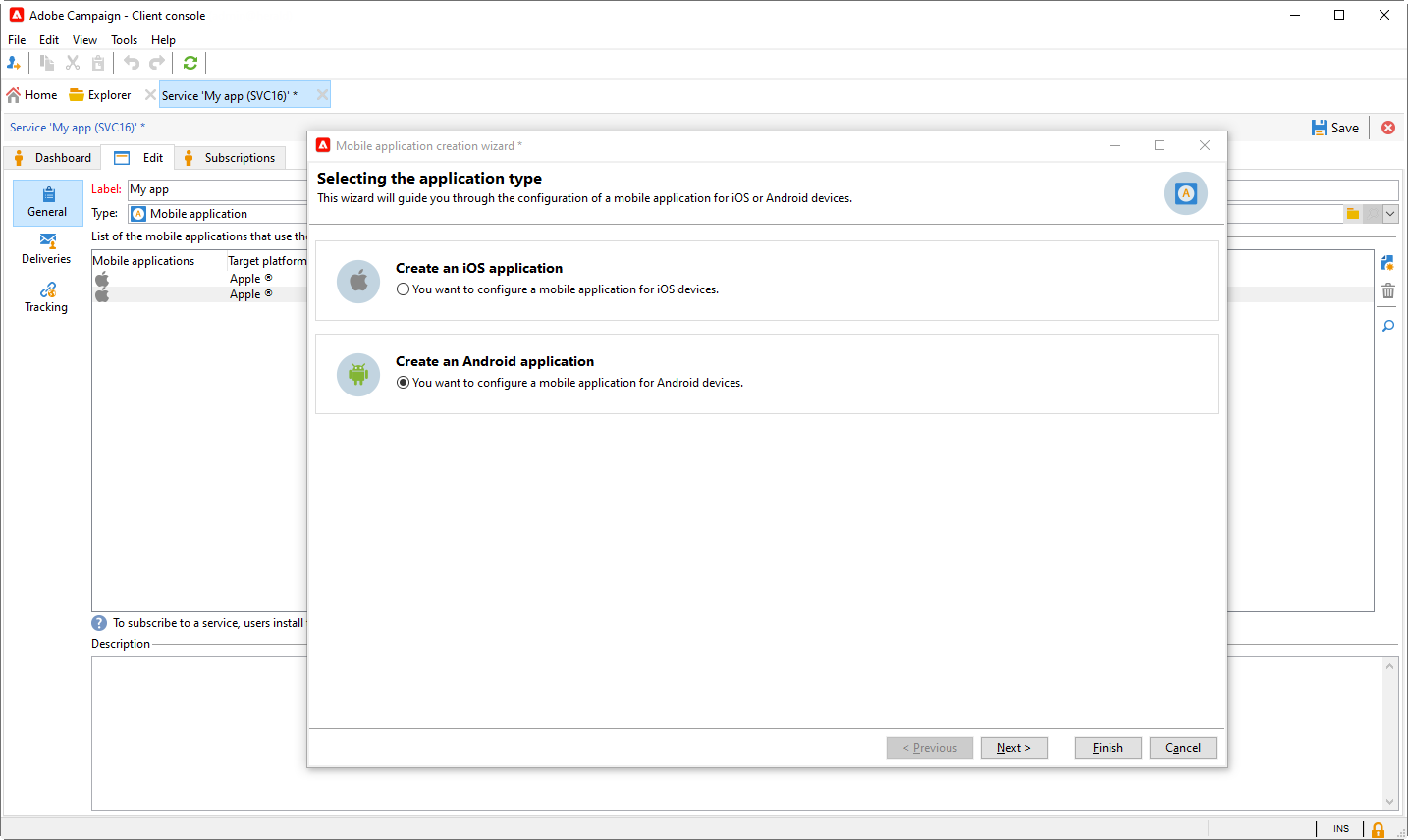
Task: Select the Android application radio button
Action: pos(403,383)
